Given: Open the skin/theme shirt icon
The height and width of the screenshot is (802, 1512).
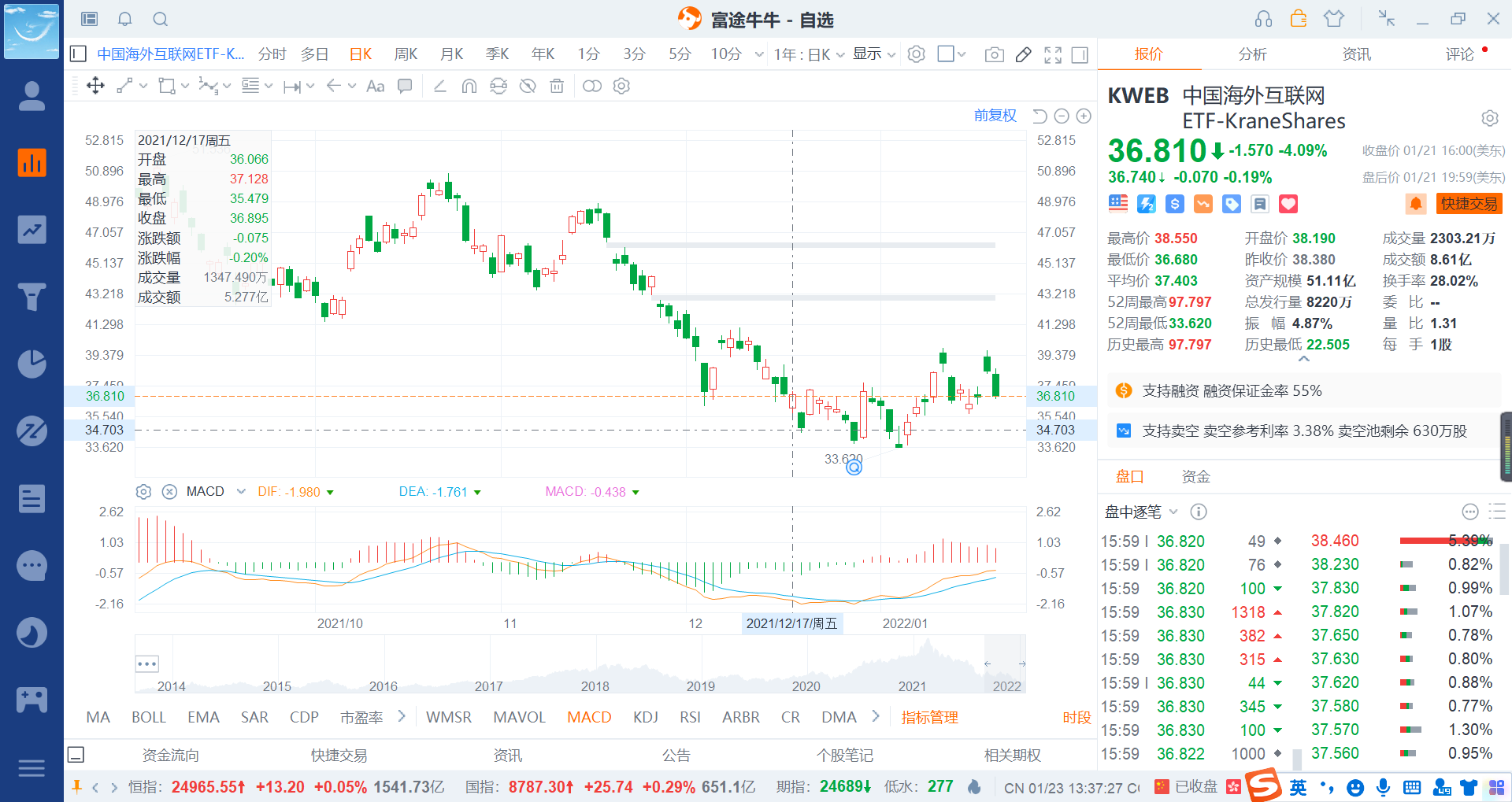Looking at the screenshot, I should click(x=1334, y=19).
